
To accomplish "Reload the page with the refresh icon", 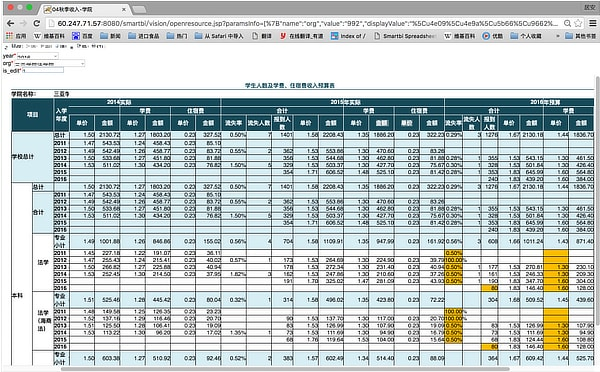I will point(36,23).
